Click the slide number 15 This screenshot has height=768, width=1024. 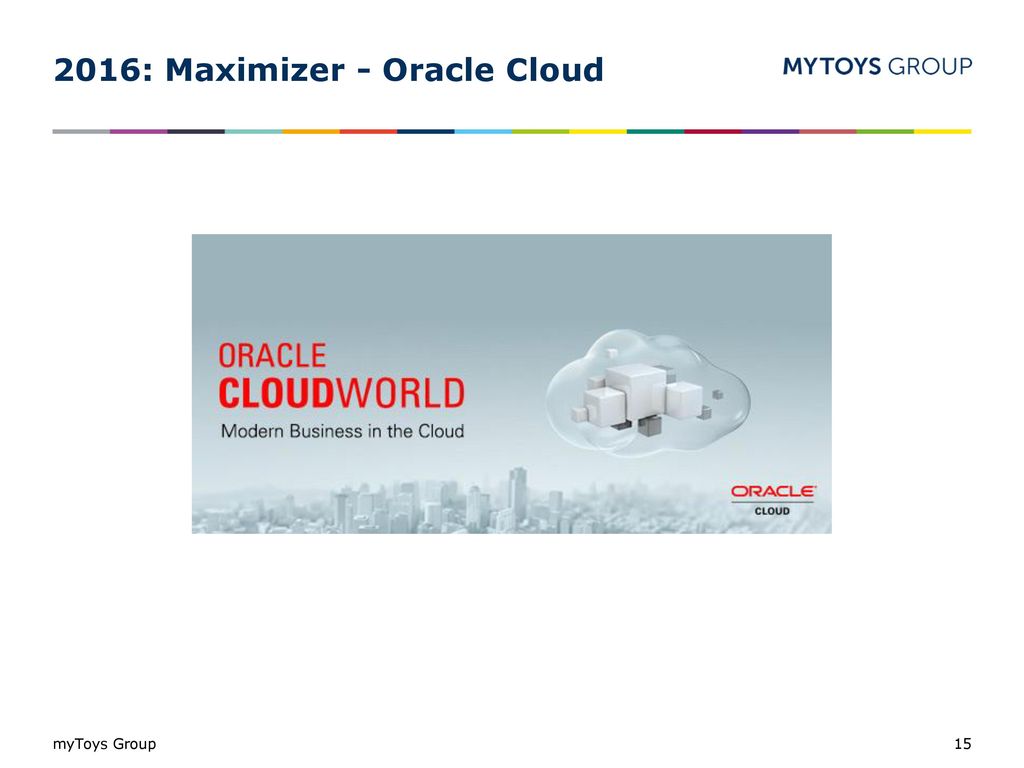(x=963, y=743)
